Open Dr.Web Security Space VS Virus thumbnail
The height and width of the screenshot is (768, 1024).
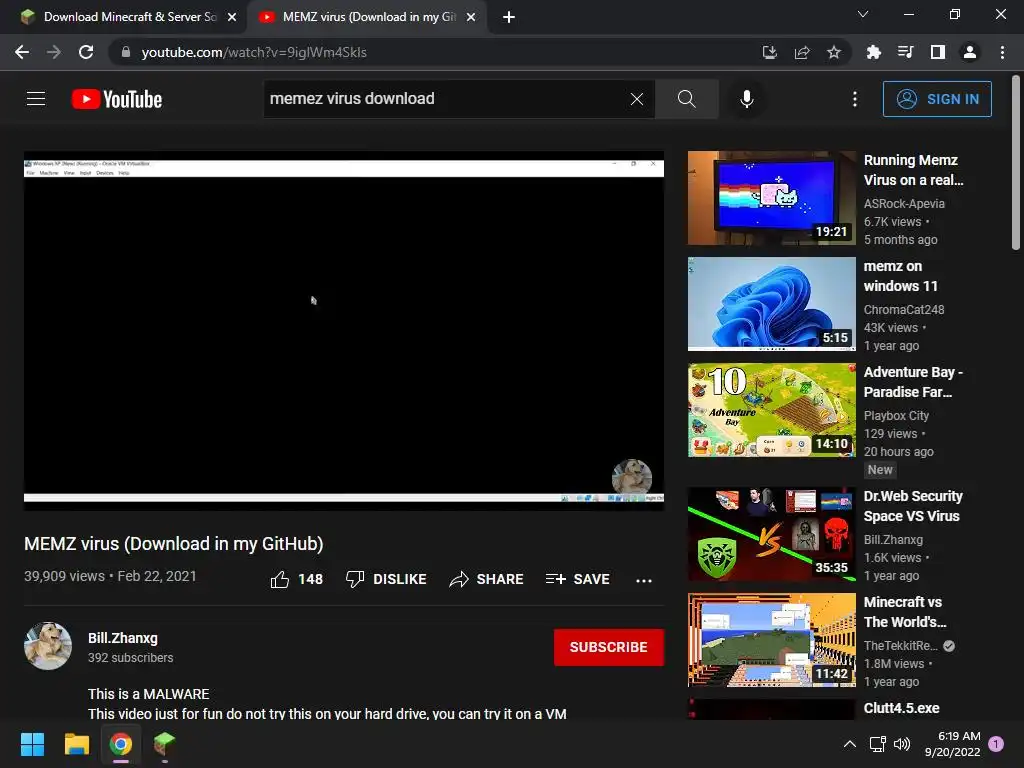click(771, 534)
